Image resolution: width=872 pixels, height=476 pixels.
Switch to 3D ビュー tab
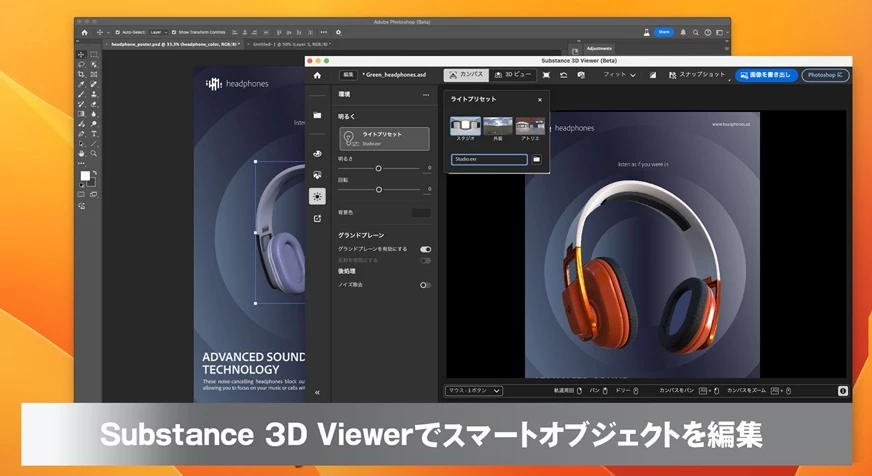pos(512,75)
